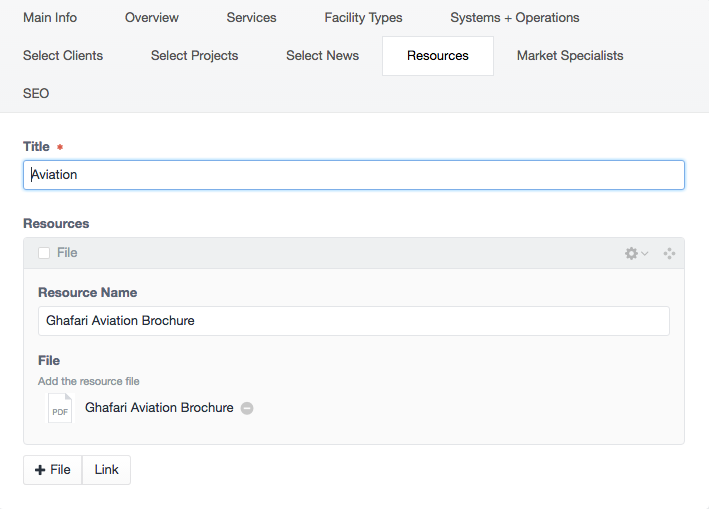This screenshot has height=509, width=709.
Task: Click the Resource Name label
Action: [x=88, y=292]
